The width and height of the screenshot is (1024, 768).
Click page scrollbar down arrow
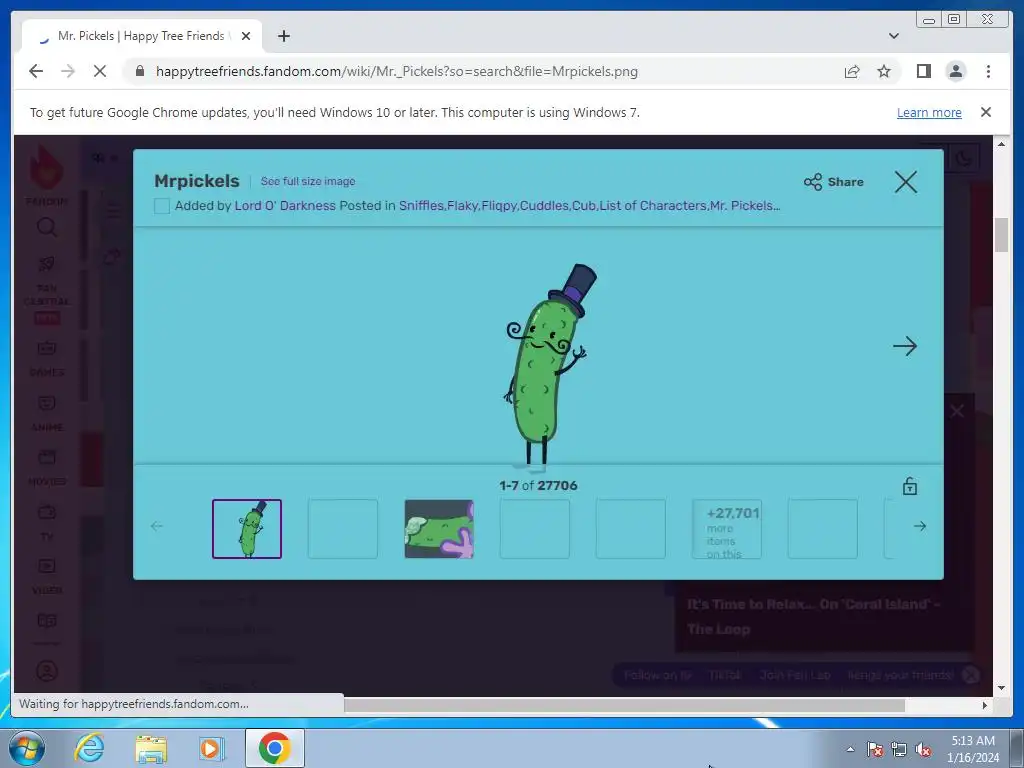[1001, 688]
